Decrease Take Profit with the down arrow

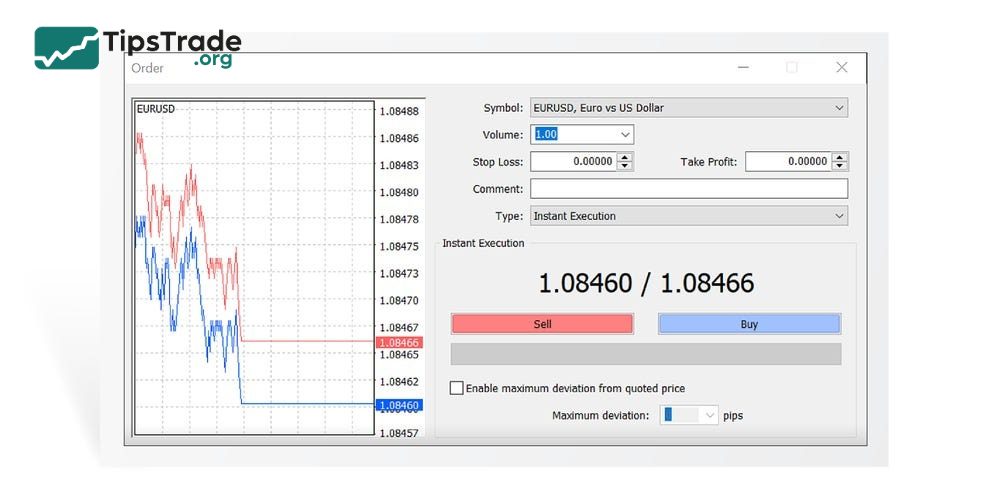pos(840,166)
